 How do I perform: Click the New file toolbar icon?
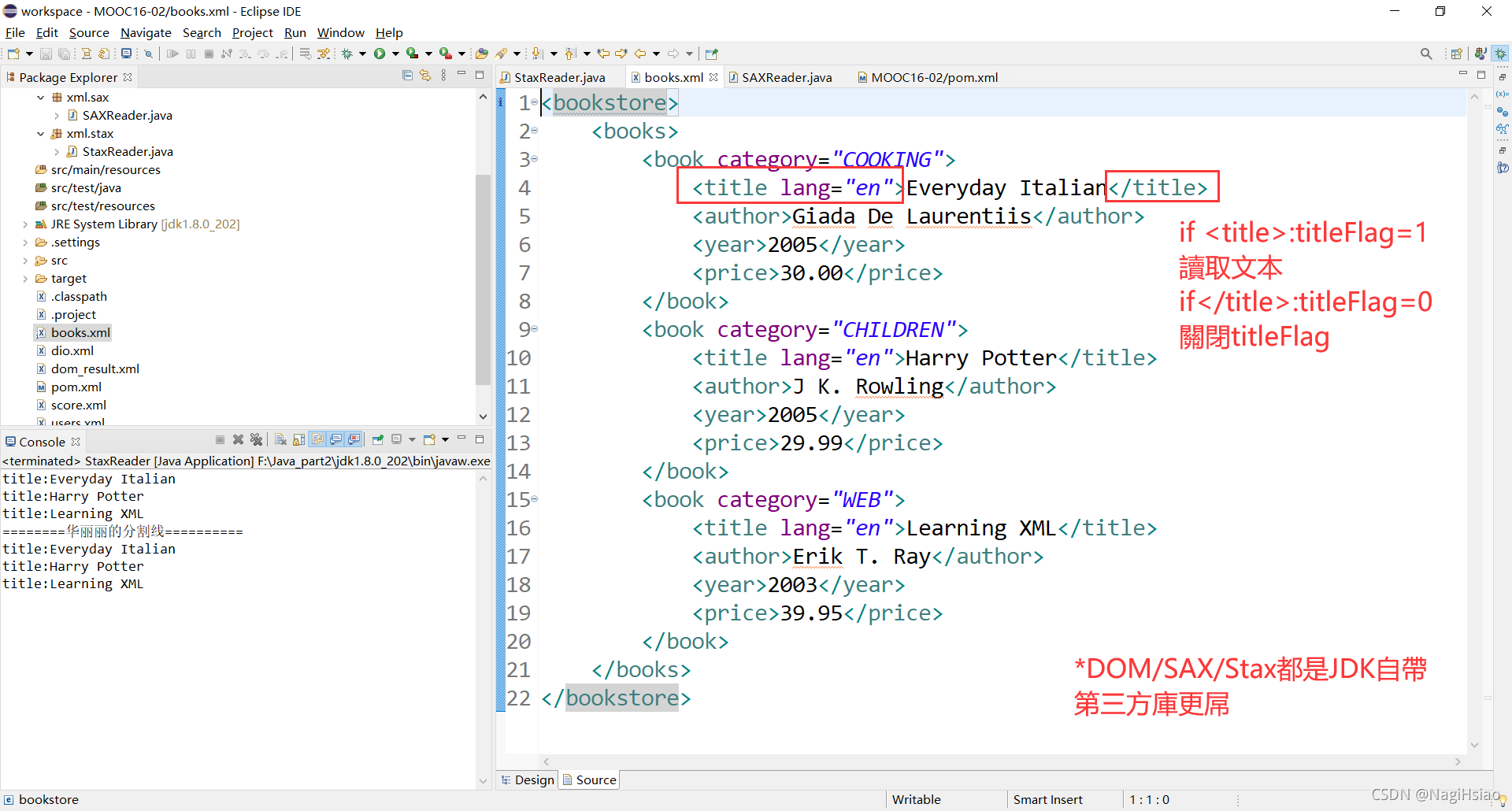(13, 54)
